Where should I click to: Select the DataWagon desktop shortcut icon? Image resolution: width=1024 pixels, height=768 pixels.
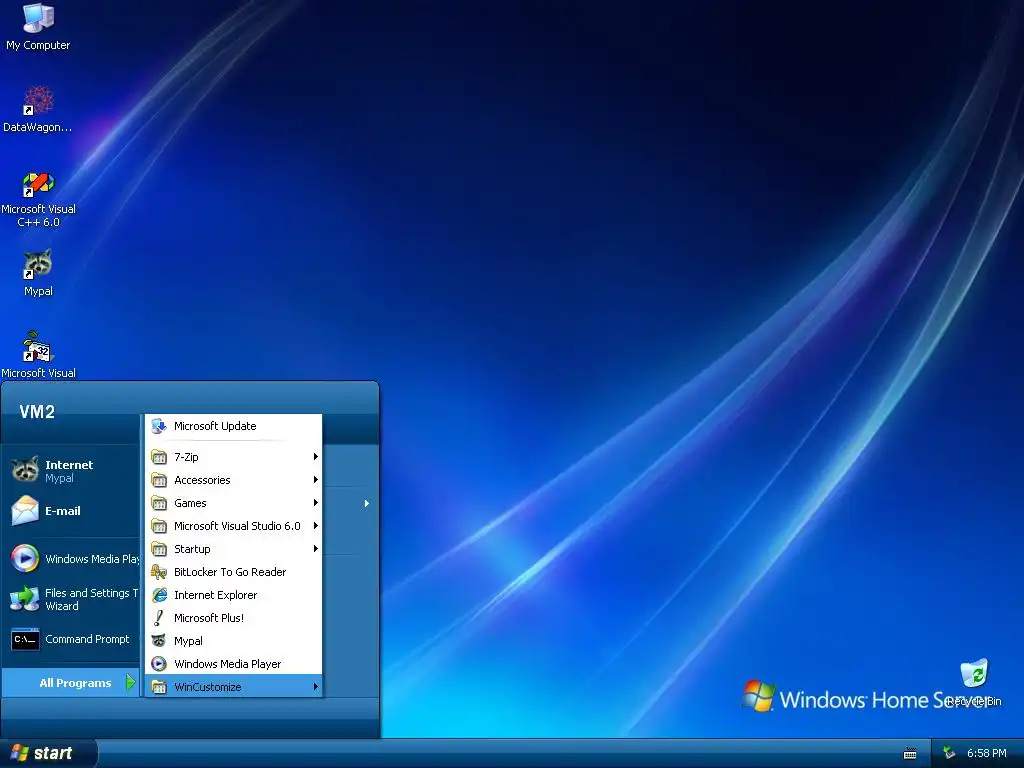tap(38, 101)
